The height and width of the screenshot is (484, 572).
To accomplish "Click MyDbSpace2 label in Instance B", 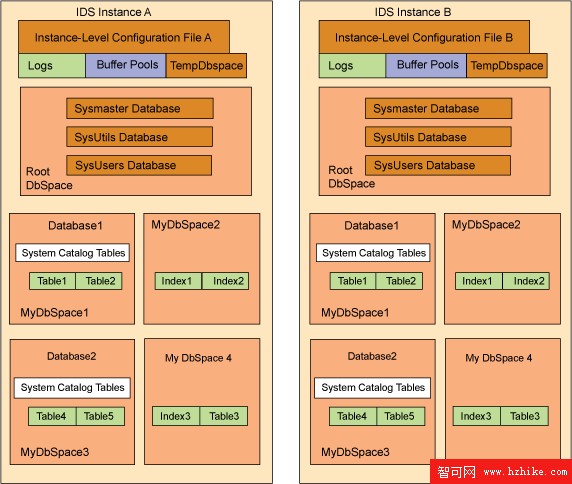I will tap(486, 225).
